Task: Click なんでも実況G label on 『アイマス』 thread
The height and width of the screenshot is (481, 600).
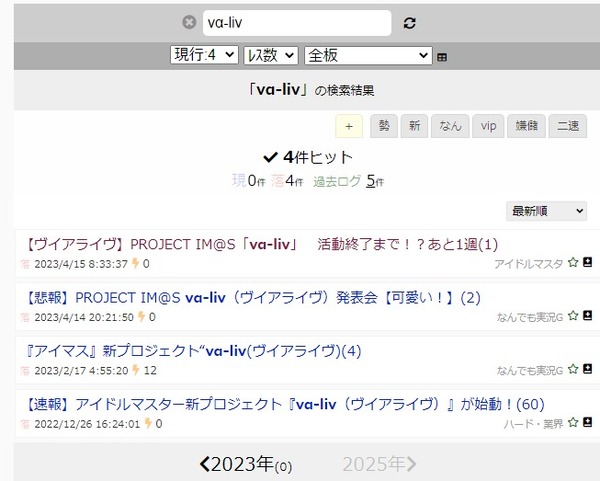Action: coord(530,370)
